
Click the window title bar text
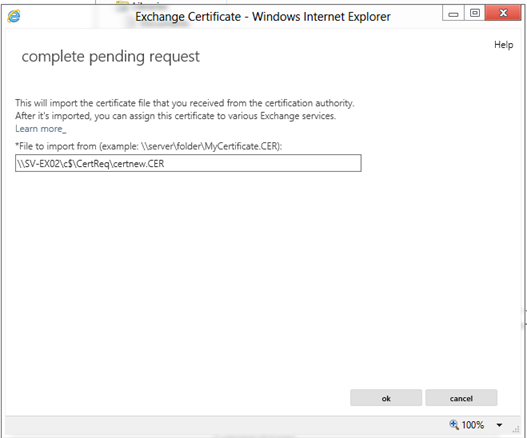[x=263, y=16]
